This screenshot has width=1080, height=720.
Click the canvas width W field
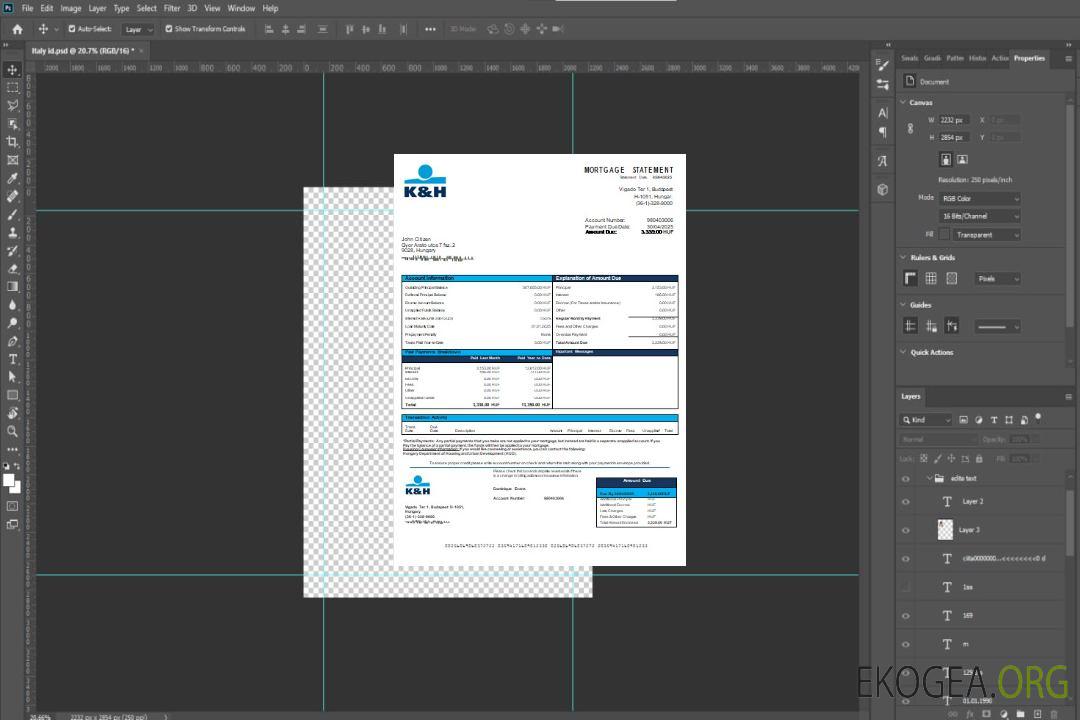tap(955, 120)
